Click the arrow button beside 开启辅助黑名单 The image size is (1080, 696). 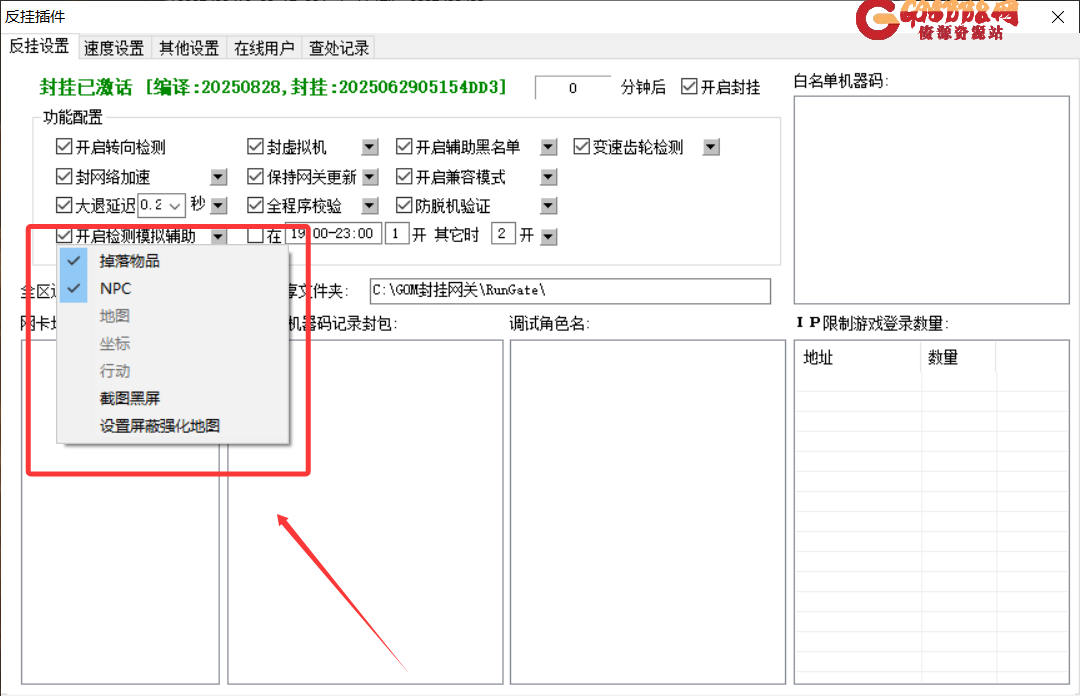click(548, 148)
